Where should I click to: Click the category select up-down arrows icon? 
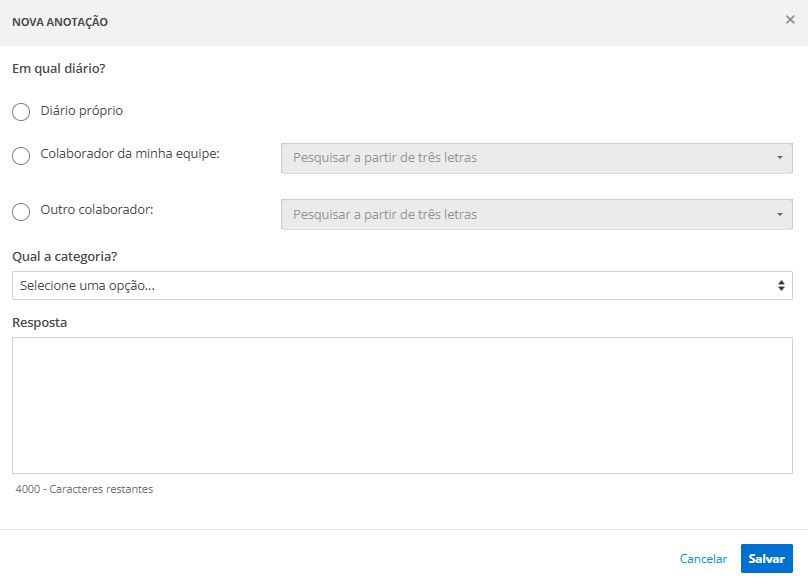[781, 286]
